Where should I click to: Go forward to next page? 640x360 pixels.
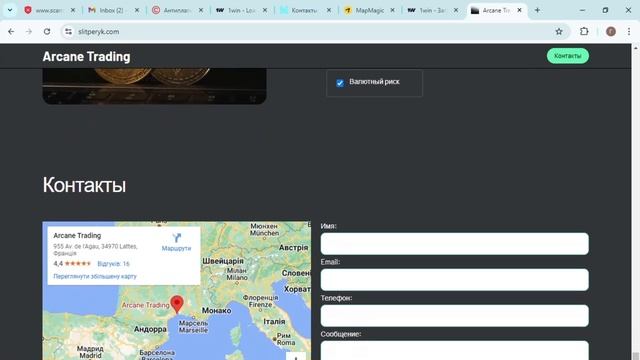[x=29, y=31]
